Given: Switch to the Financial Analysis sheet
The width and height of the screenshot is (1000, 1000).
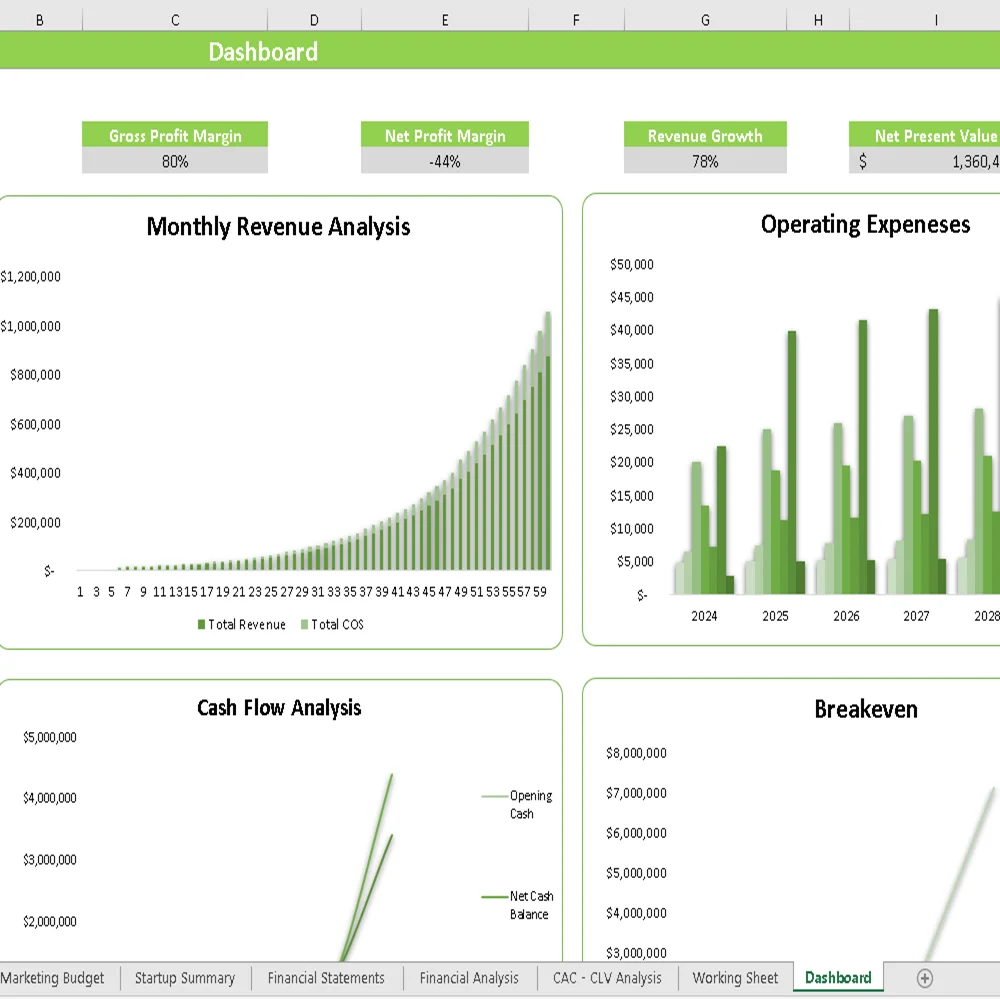Looking at the screenshot, I should pos(468,978).
